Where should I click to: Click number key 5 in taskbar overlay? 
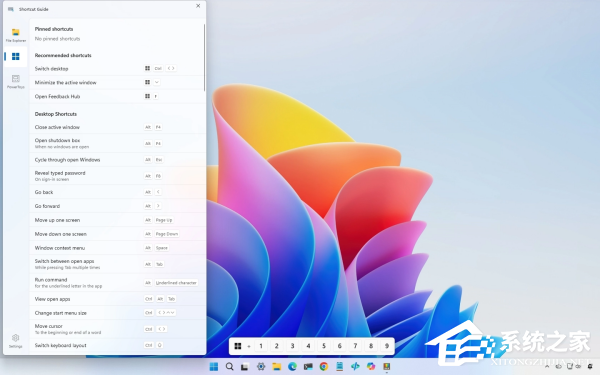tap(324, 346)
